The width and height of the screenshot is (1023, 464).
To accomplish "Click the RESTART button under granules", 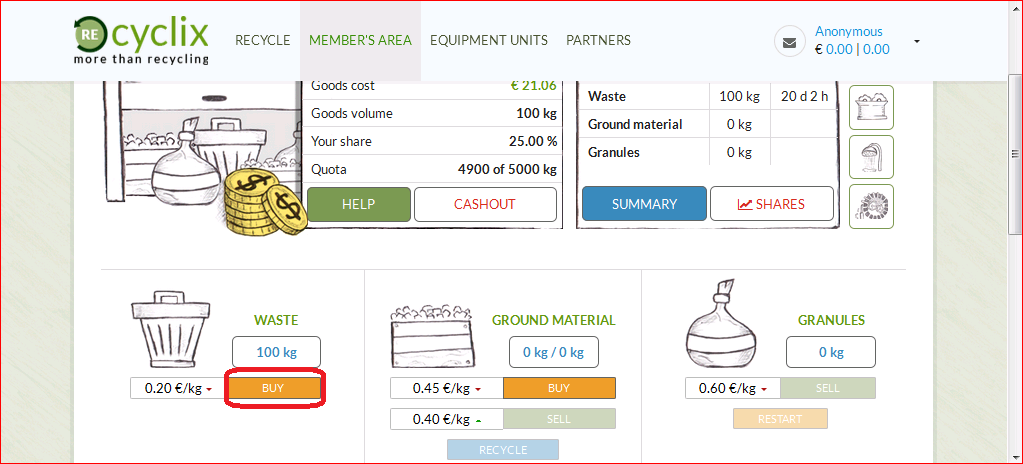I will point(780,419).
